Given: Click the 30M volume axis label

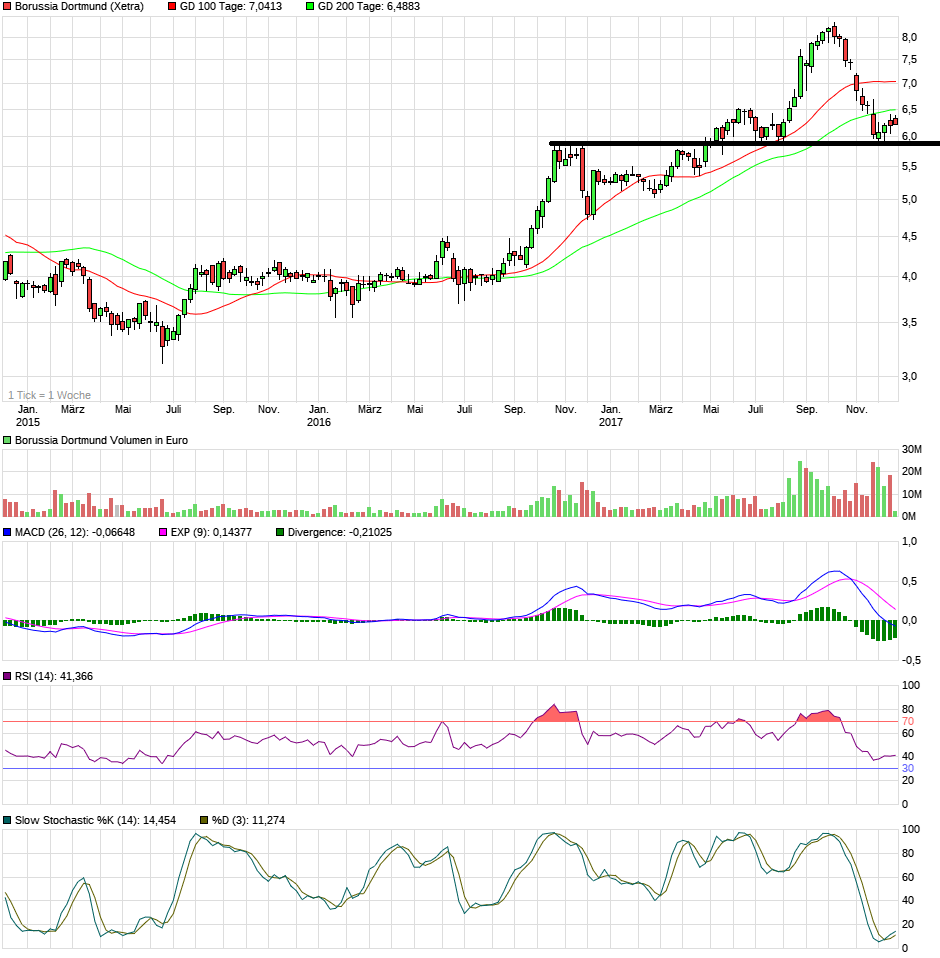Looking at the screenshot, I should 912,450.
